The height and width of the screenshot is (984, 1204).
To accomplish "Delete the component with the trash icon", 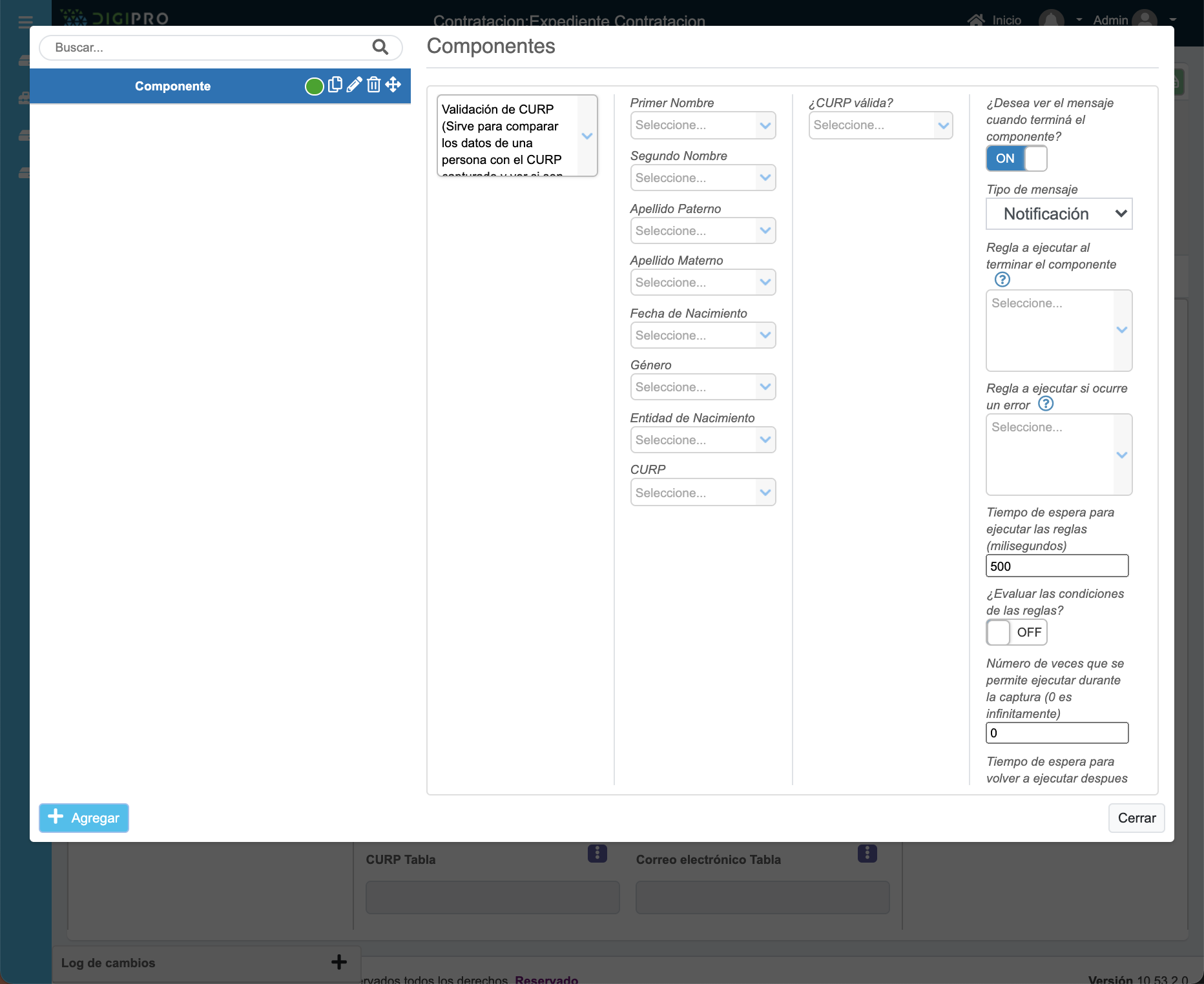I will pyautogui.click(x=373, y=85).
